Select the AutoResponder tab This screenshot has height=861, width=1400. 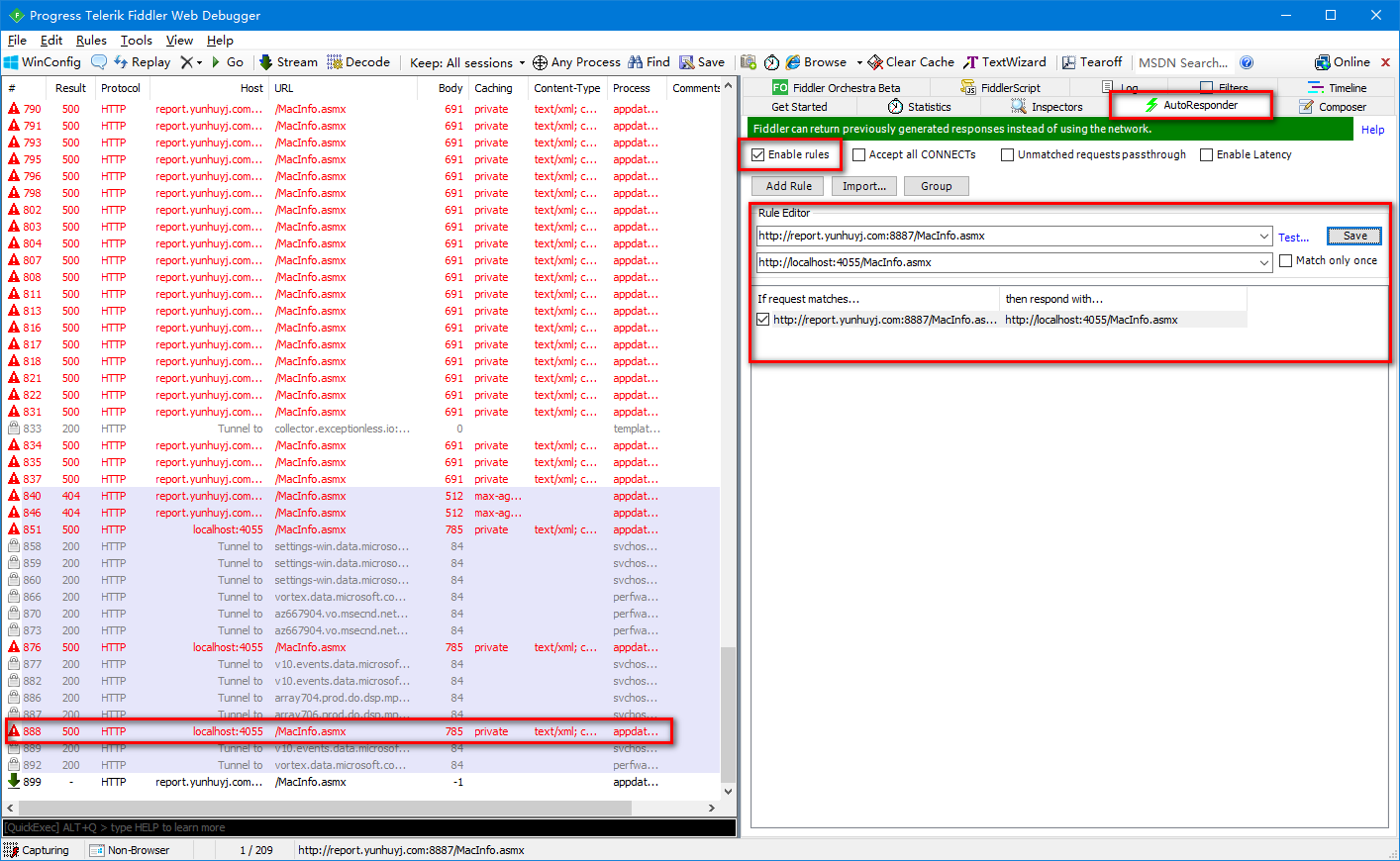(1191, 105)
